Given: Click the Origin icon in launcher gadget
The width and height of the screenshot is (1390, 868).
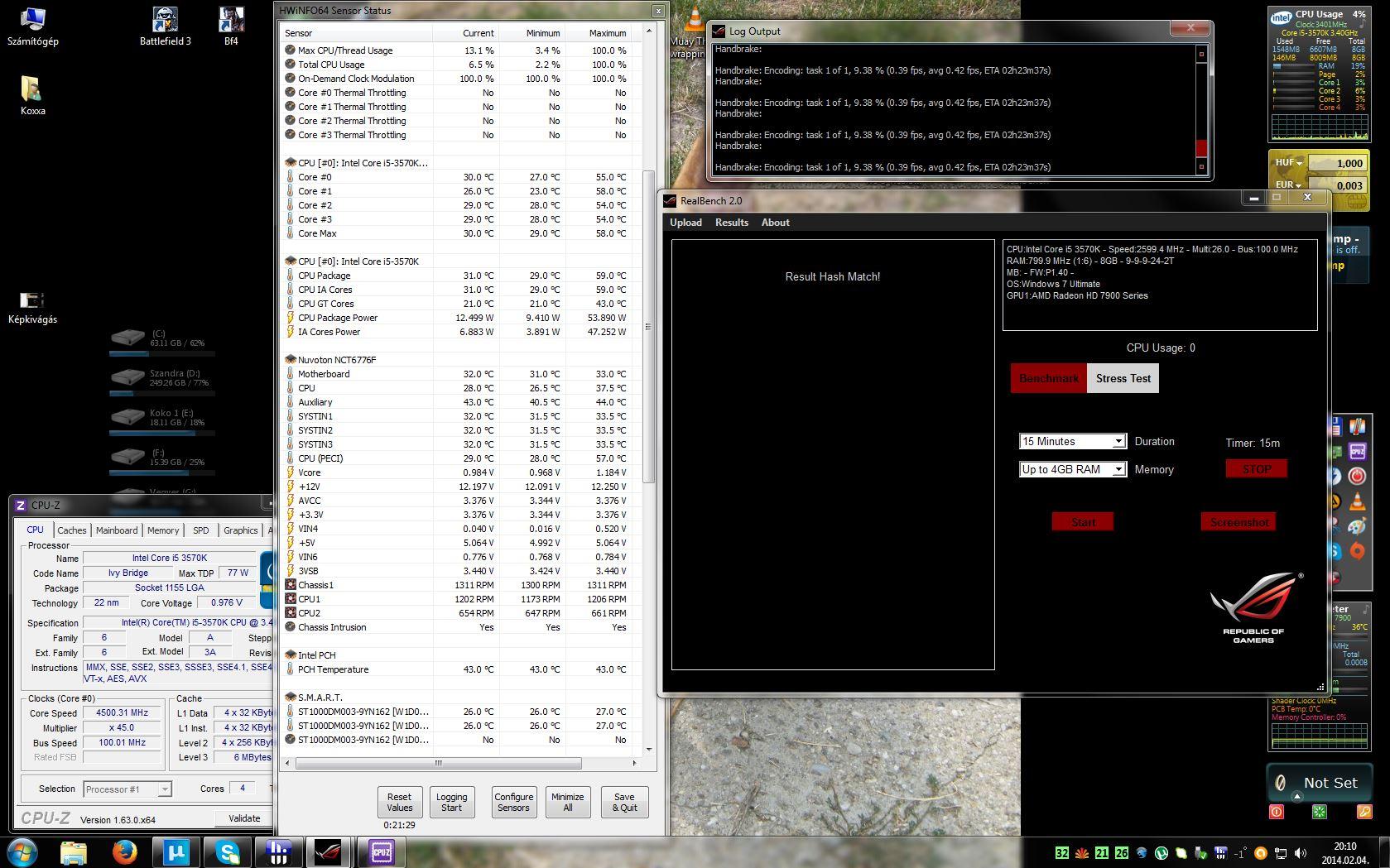Looking at the screenshot, I should [x=1357, y=550].
